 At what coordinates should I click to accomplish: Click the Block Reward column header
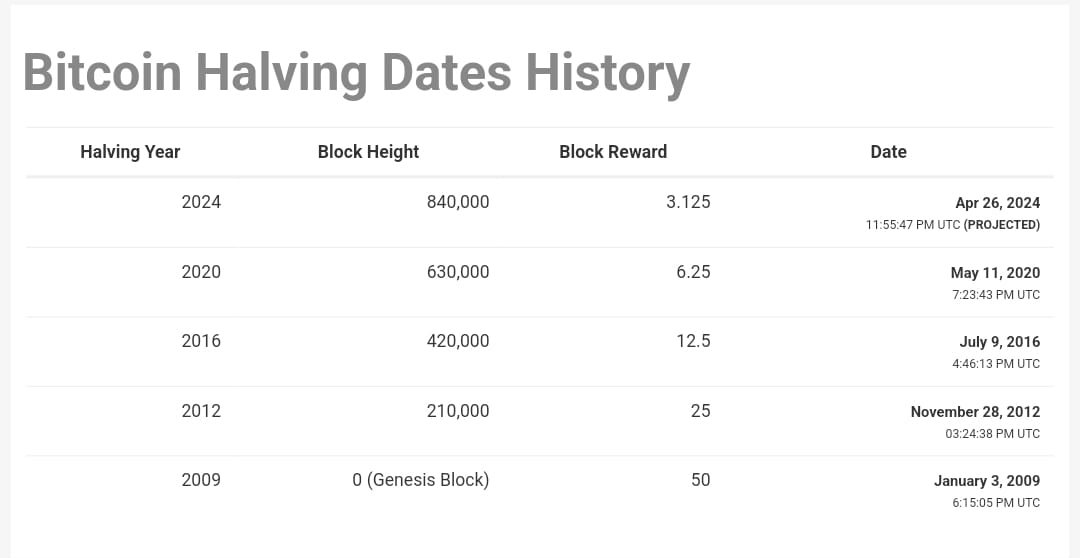click(613, 152)
